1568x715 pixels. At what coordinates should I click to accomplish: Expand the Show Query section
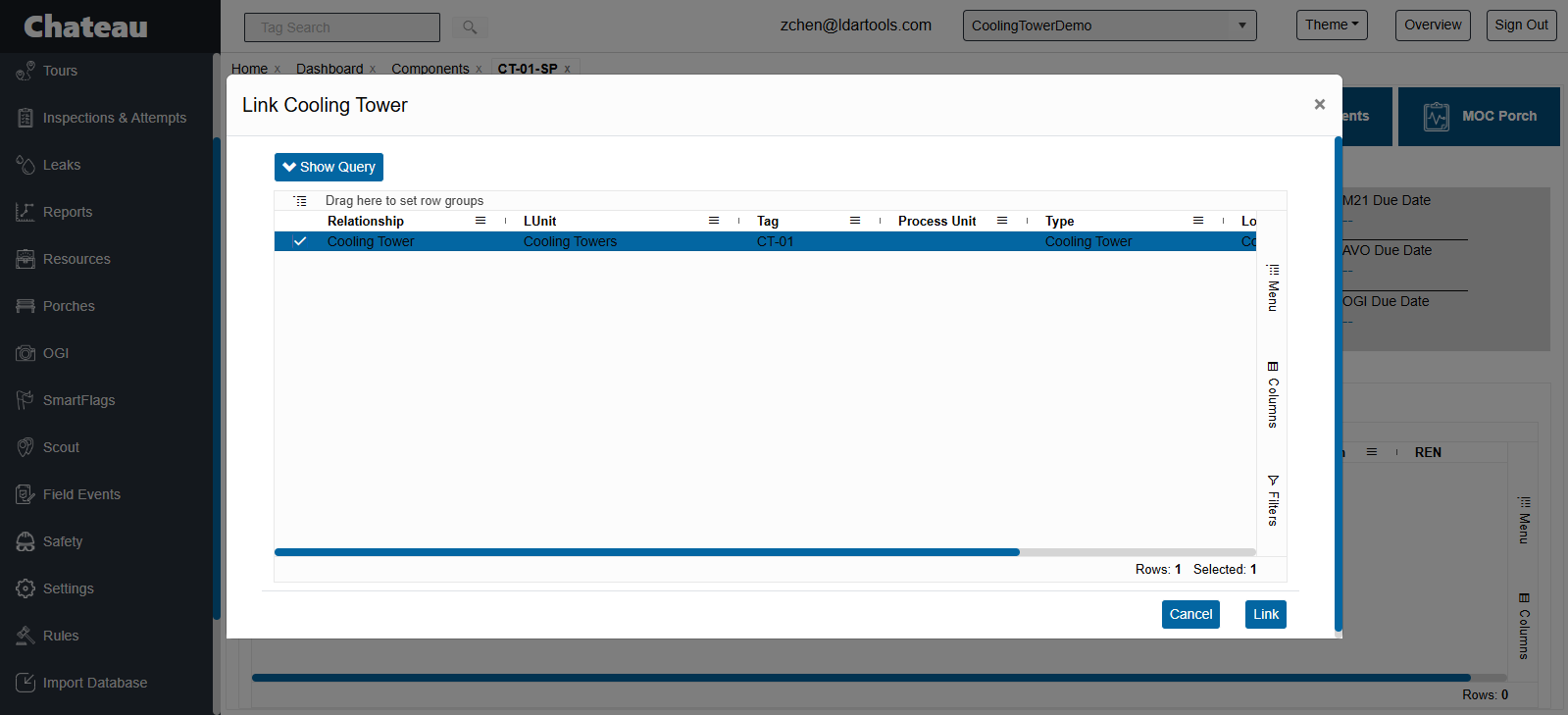click(329, 167)
